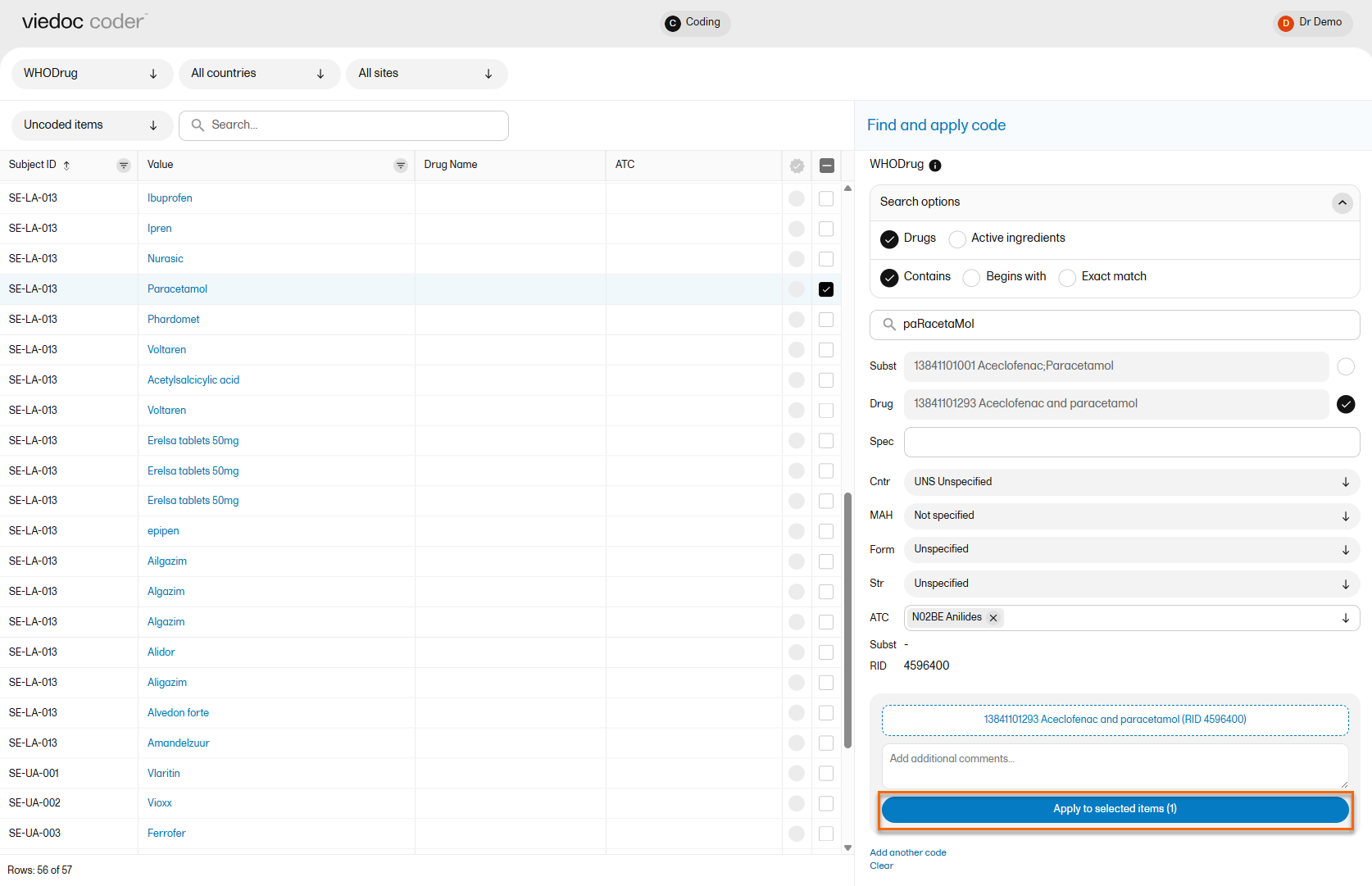Remove the N02BE Anilides ATC tag
The height and width of the screenshot is (886, 1372).
point(993,618)
